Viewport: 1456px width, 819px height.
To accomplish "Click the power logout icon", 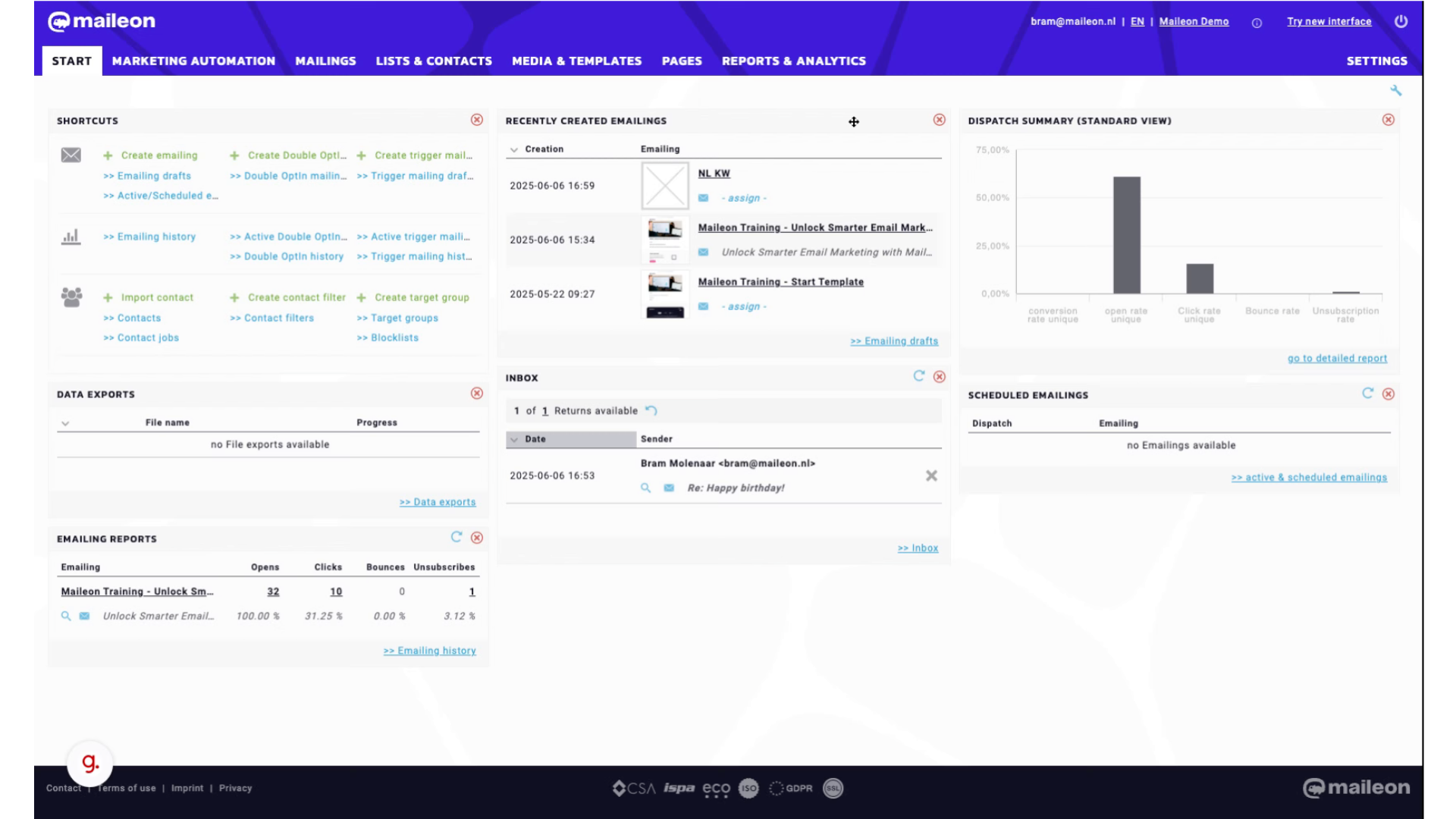I will click(1401, 21).
